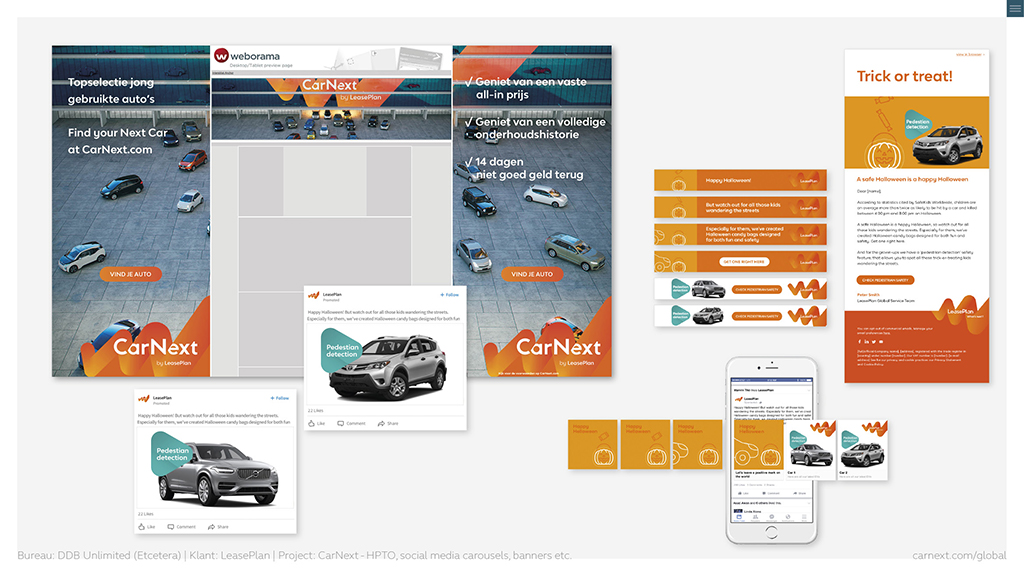Click the Facebook icon in the email footer
The height and width of the screenshot is (576, 1024).
(859, 342)
